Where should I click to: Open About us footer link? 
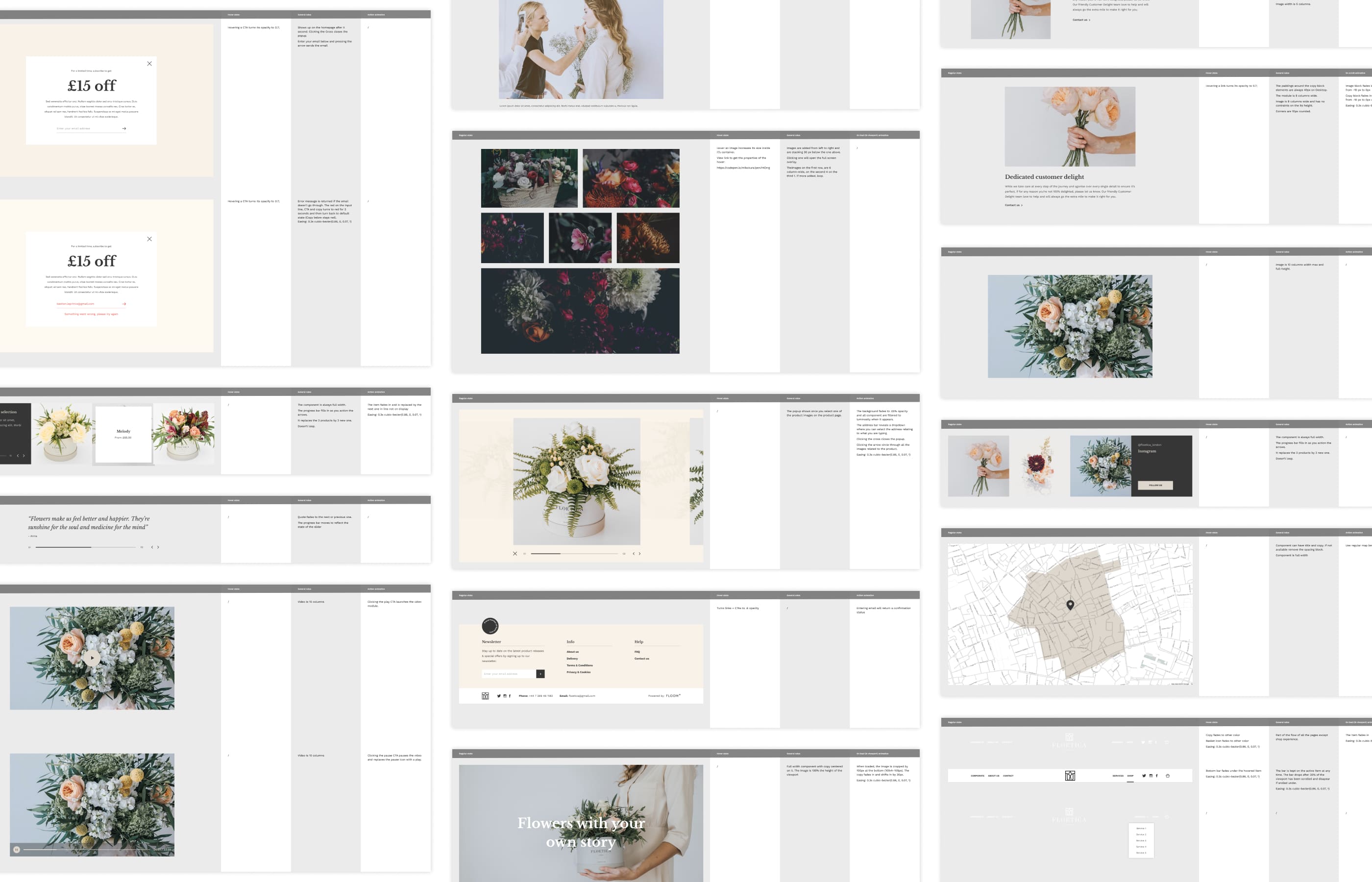(x=573, y=652)
